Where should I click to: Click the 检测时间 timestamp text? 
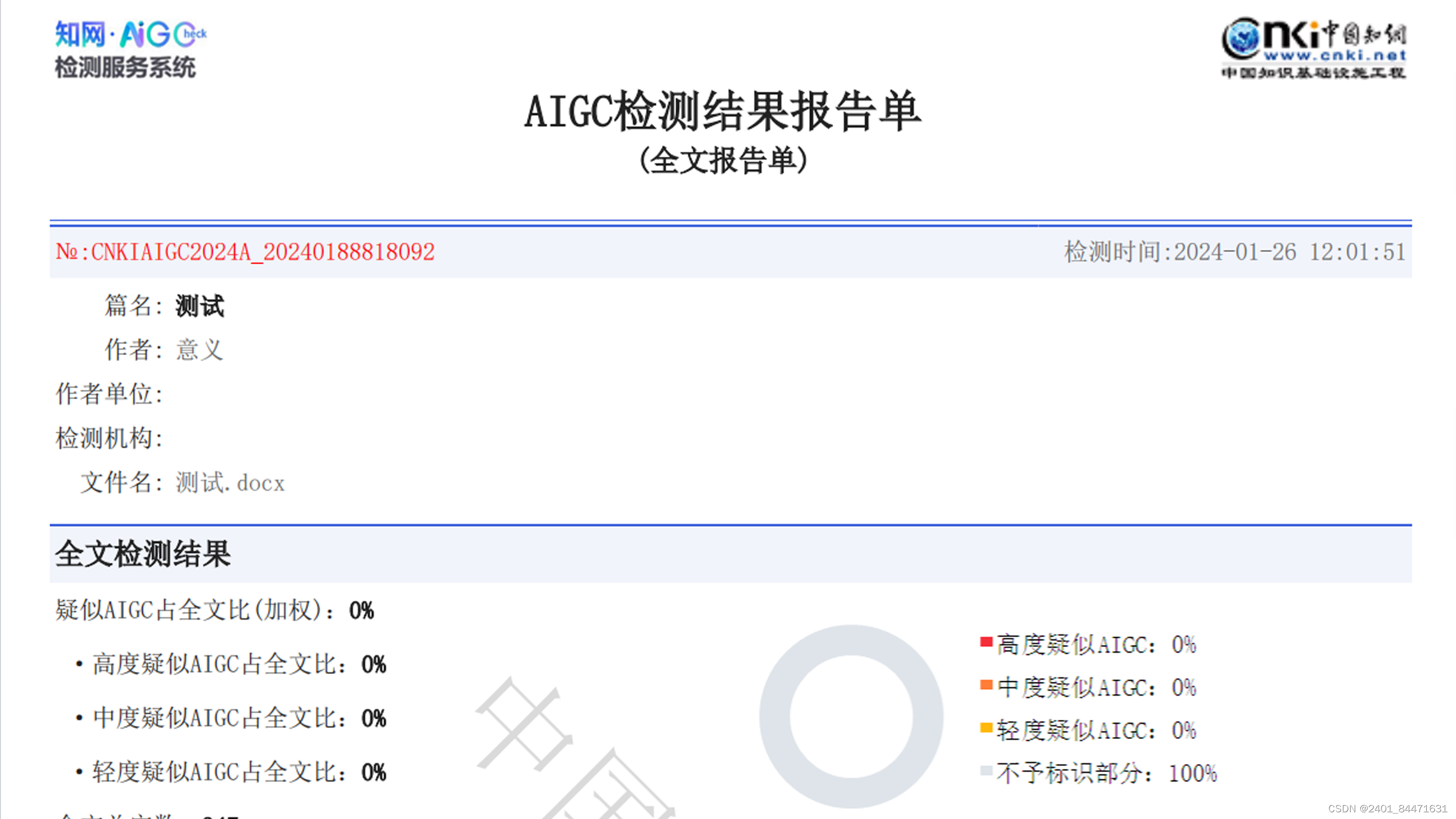click(1234, 252)
